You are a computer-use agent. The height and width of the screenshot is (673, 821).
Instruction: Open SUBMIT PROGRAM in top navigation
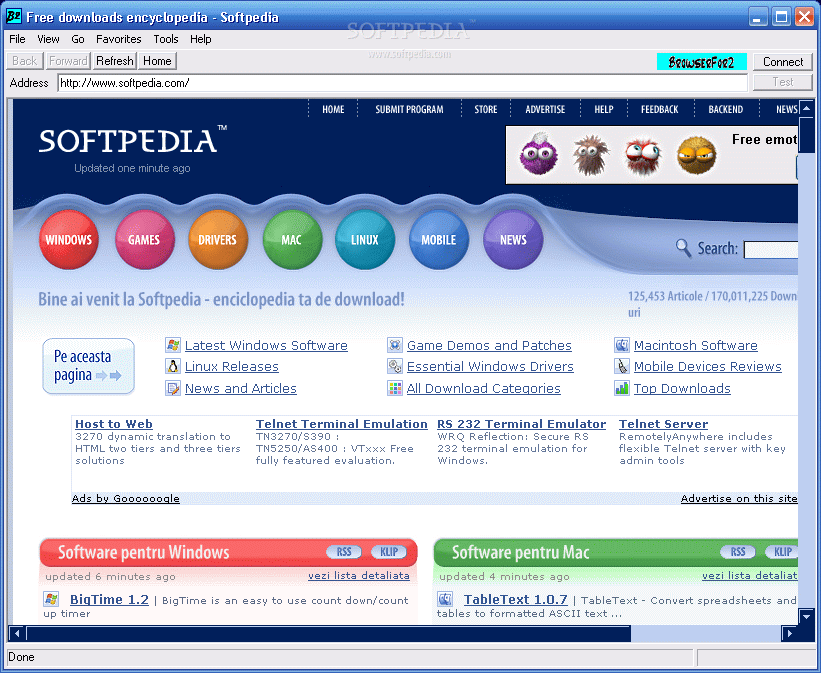[409, 109]
